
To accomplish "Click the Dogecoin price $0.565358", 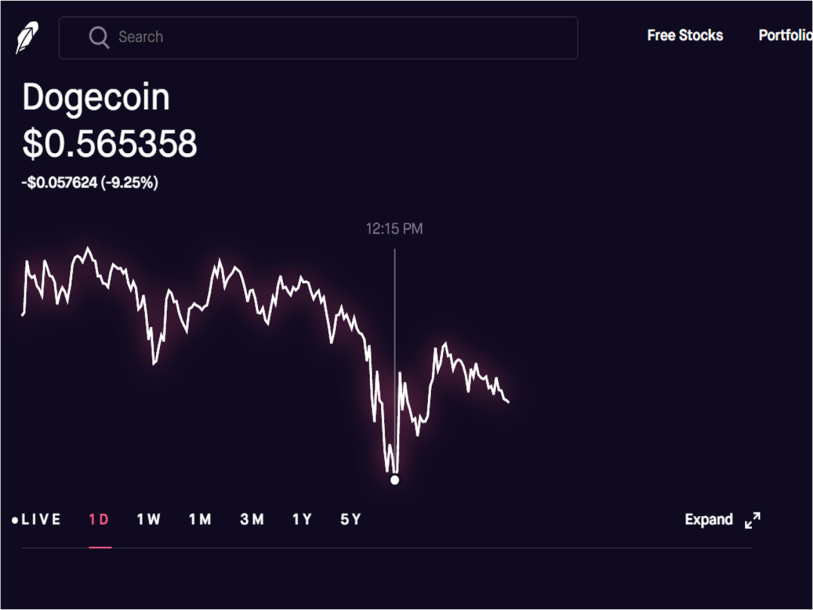I will point(109,143).
